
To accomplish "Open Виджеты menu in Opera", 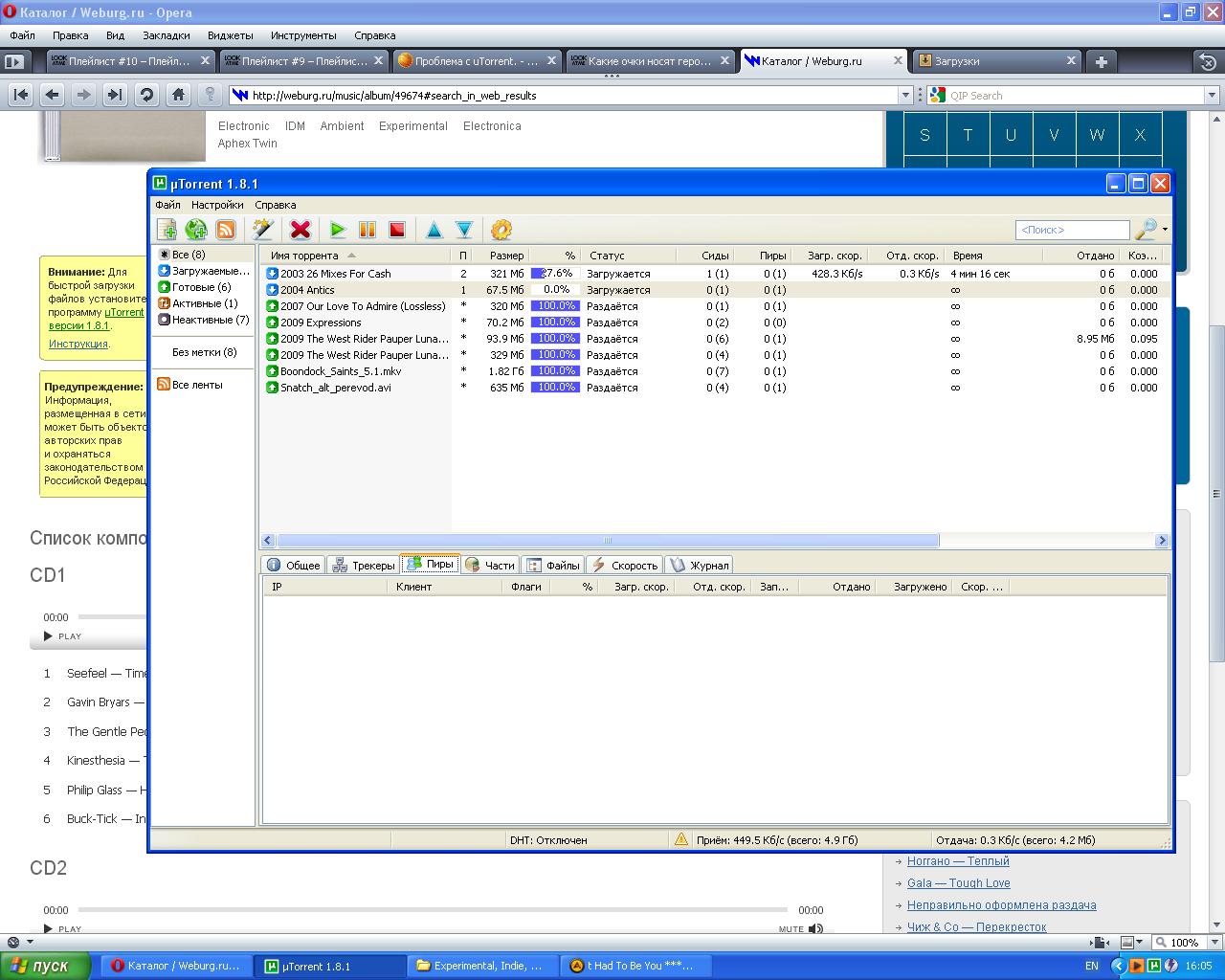I will coord(230,35).
